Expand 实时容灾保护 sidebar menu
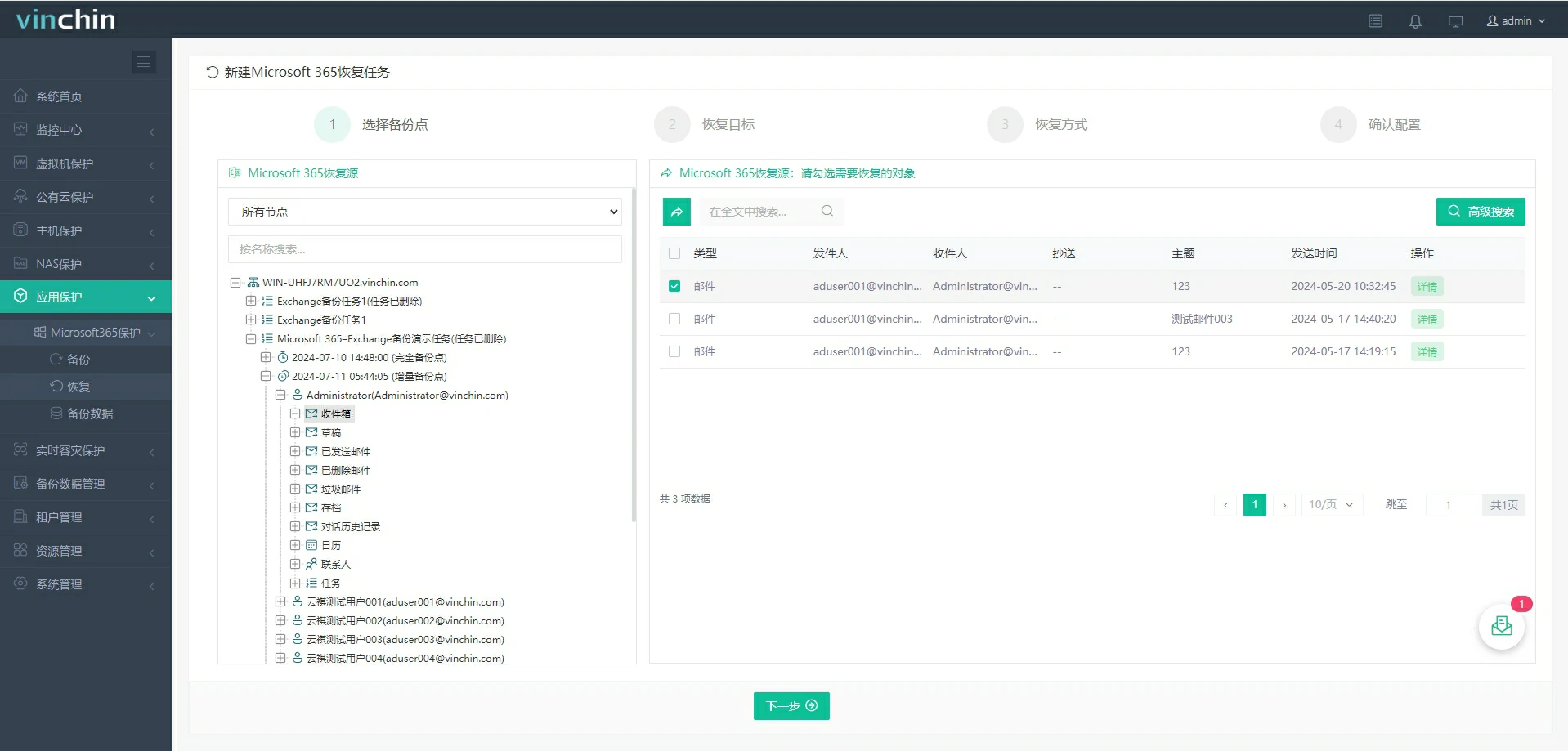This screenshot has height=751, width=1568. pyautogui.click(x=86, y=450)
